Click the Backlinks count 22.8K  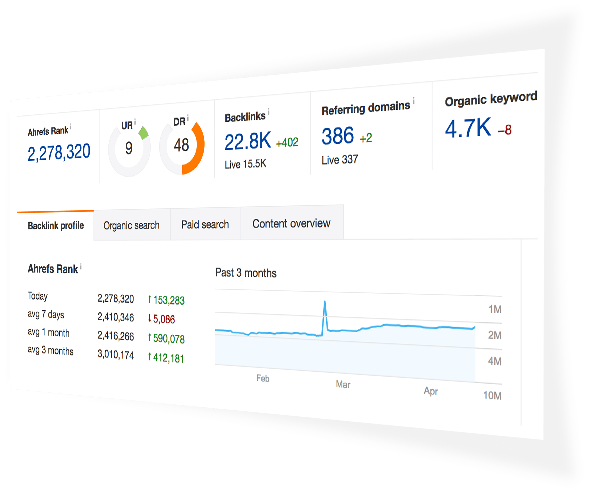(248, 141)
